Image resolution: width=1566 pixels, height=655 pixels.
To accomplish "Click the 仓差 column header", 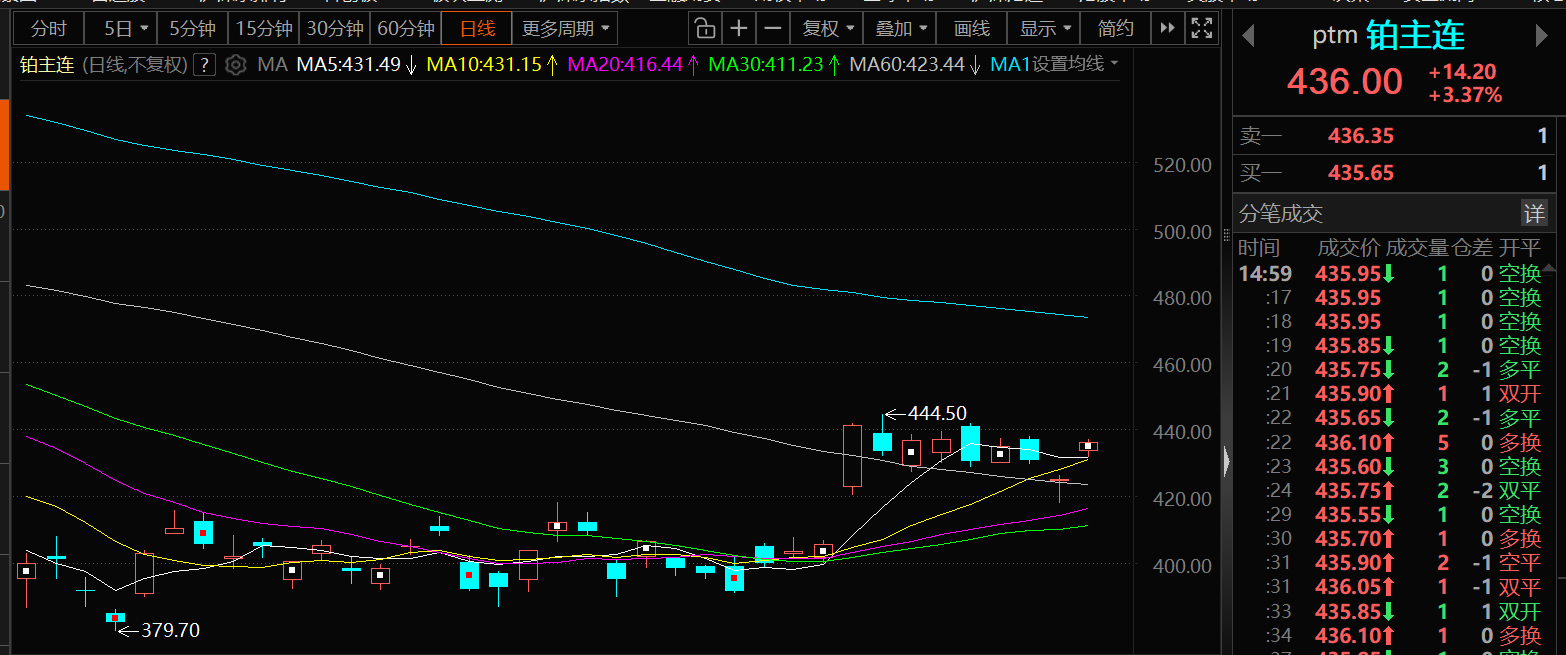I will point(1472,248).
